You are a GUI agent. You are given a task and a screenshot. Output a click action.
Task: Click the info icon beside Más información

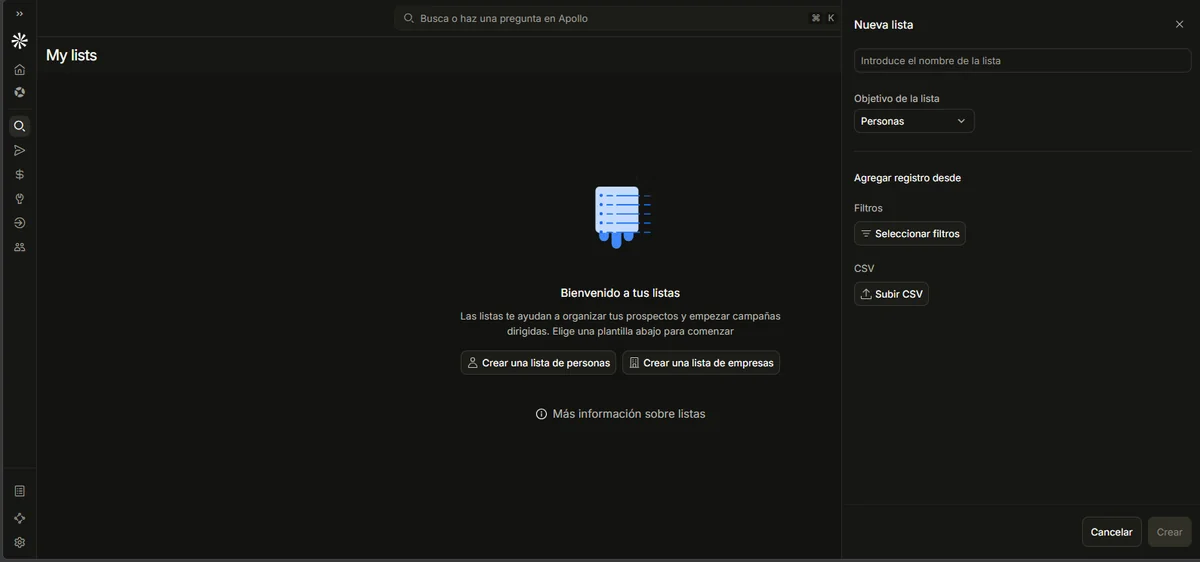click(542, 414)
